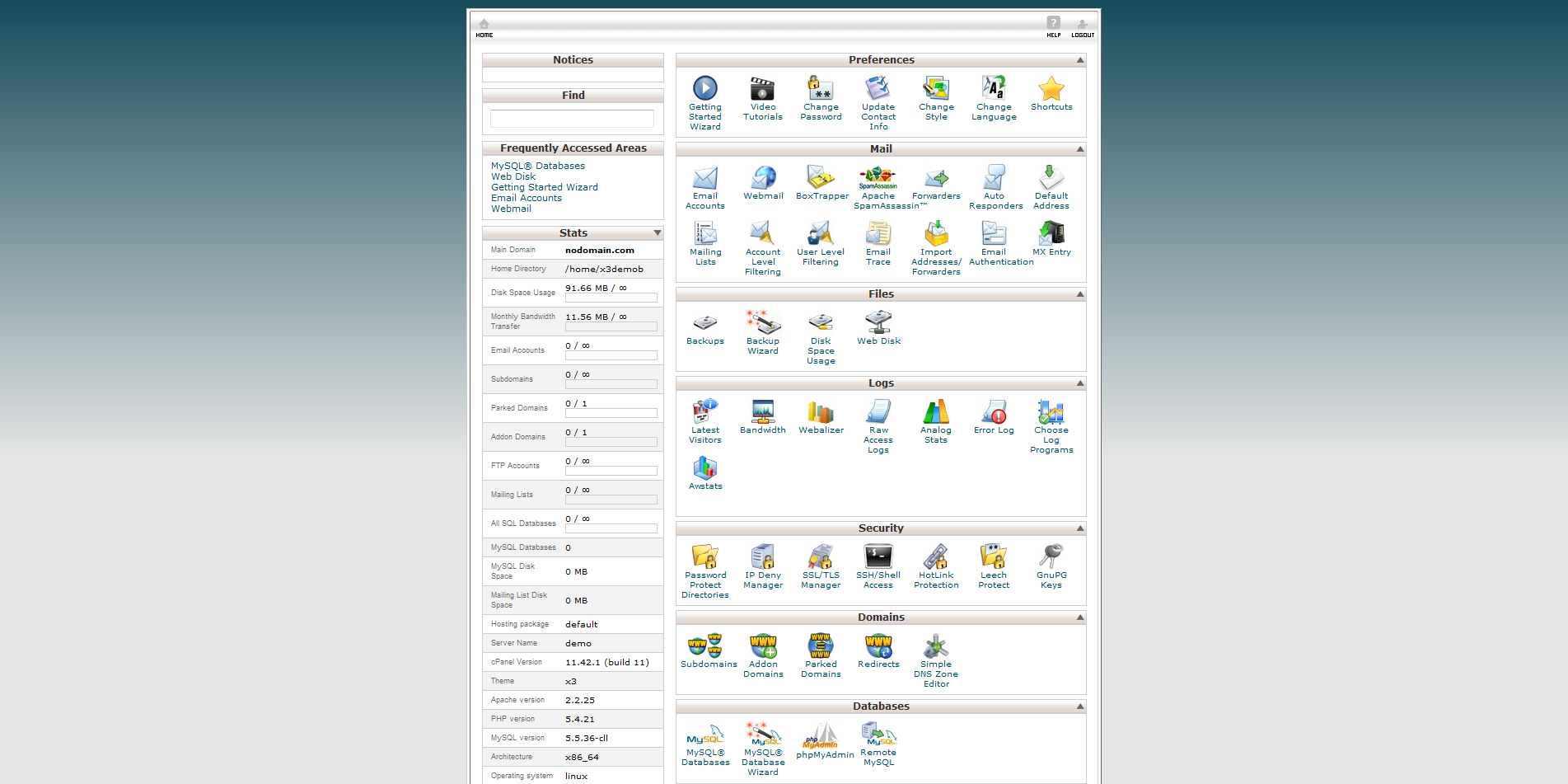This screenshot has height=784, width=1568.
Task: Open Forwarders
Action: click(936, 177)
